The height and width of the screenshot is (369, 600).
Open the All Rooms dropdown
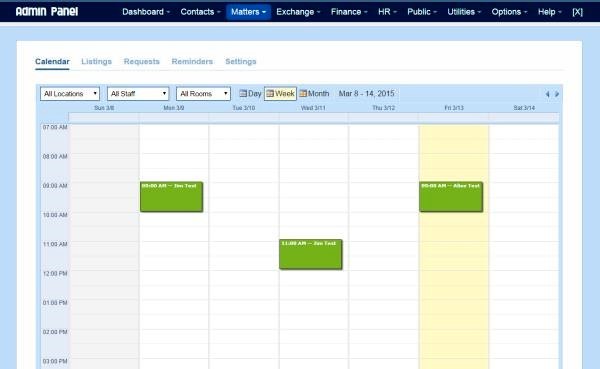coord(203,94)
